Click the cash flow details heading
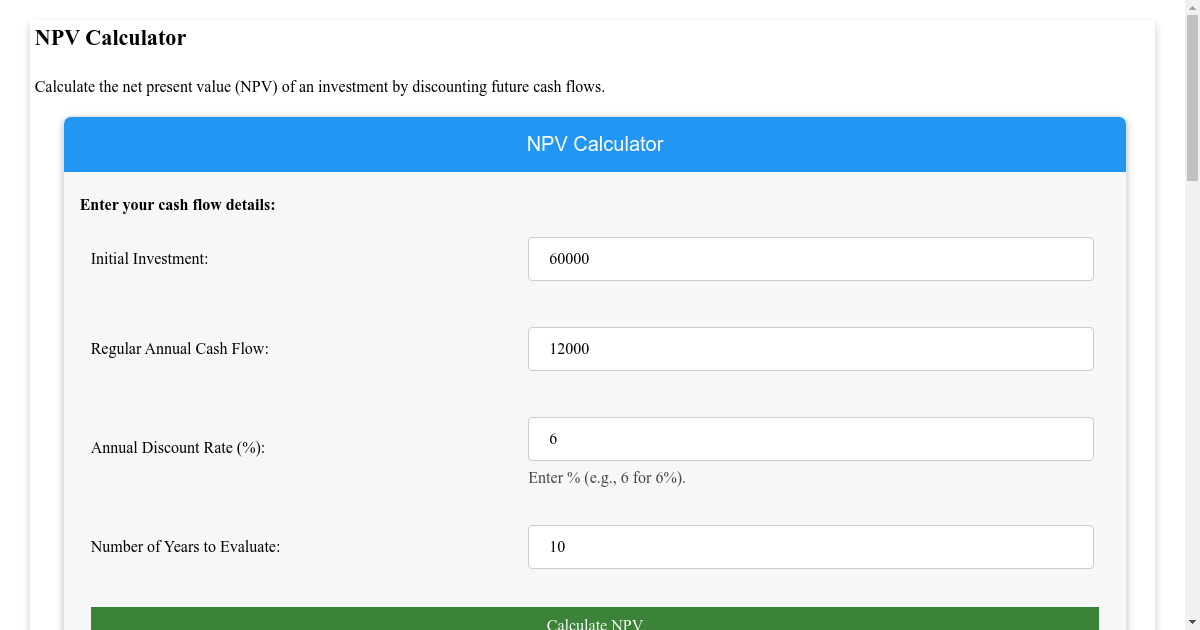 coord(177,204)
